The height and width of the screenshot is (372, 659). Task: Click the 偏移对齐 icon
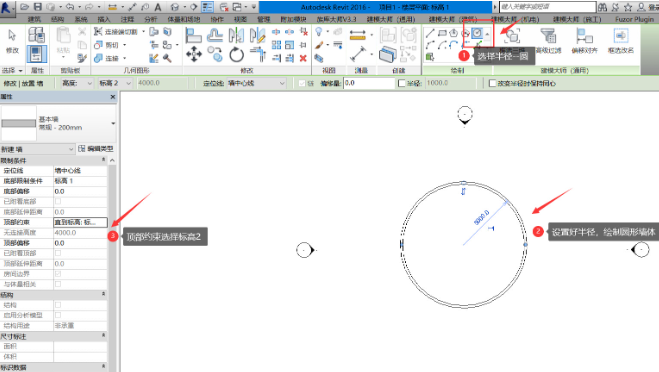[x=584, y=41]
